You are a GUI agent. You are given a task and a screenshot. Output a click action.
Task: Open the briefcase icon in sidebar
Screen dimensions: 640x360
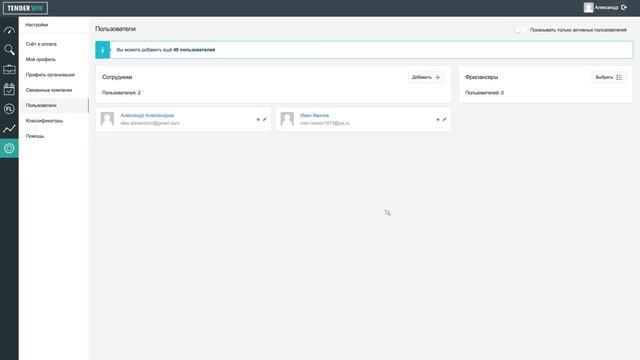click(x=9, y=69)
